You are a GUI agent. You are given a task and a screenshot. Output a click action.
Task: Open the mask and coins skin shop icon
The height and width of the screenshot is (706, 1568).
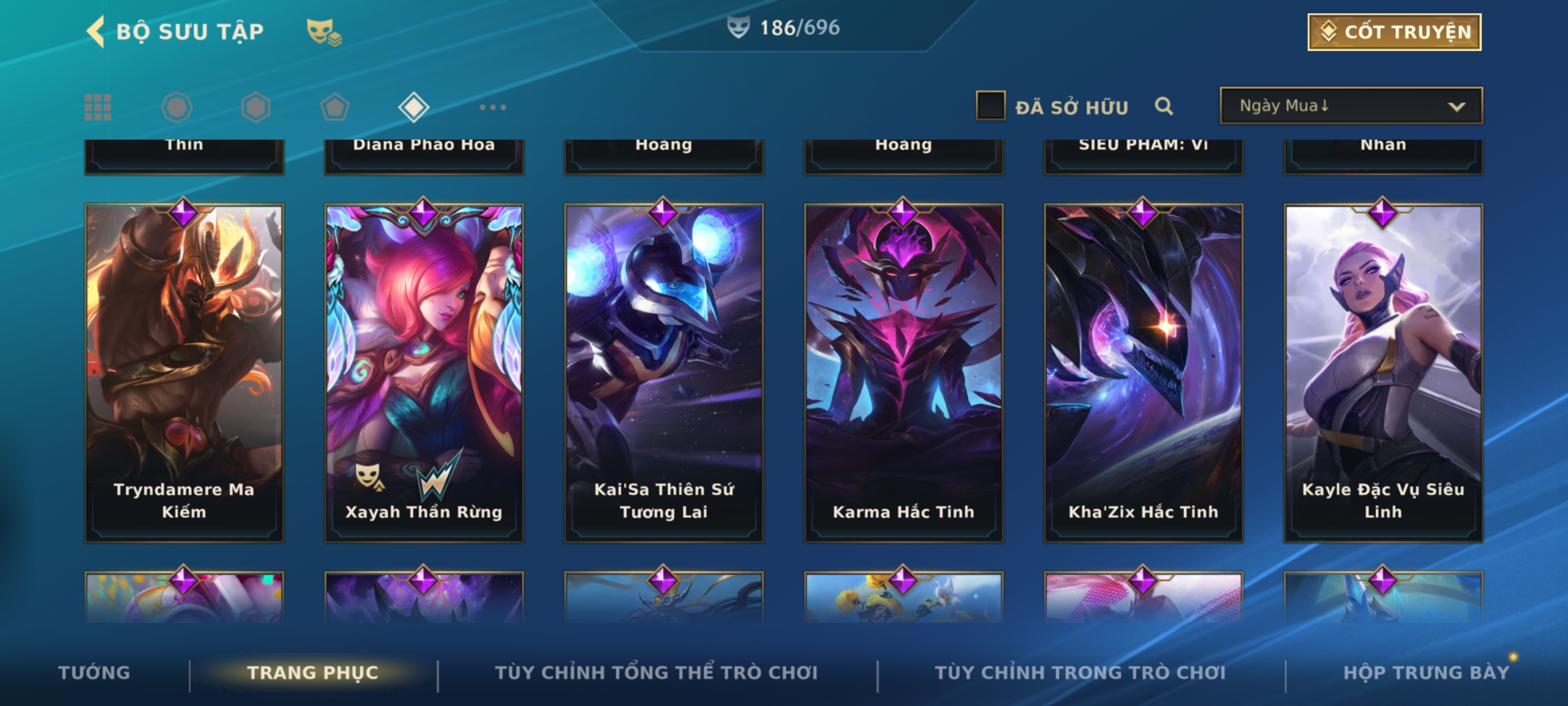point(325,32)
